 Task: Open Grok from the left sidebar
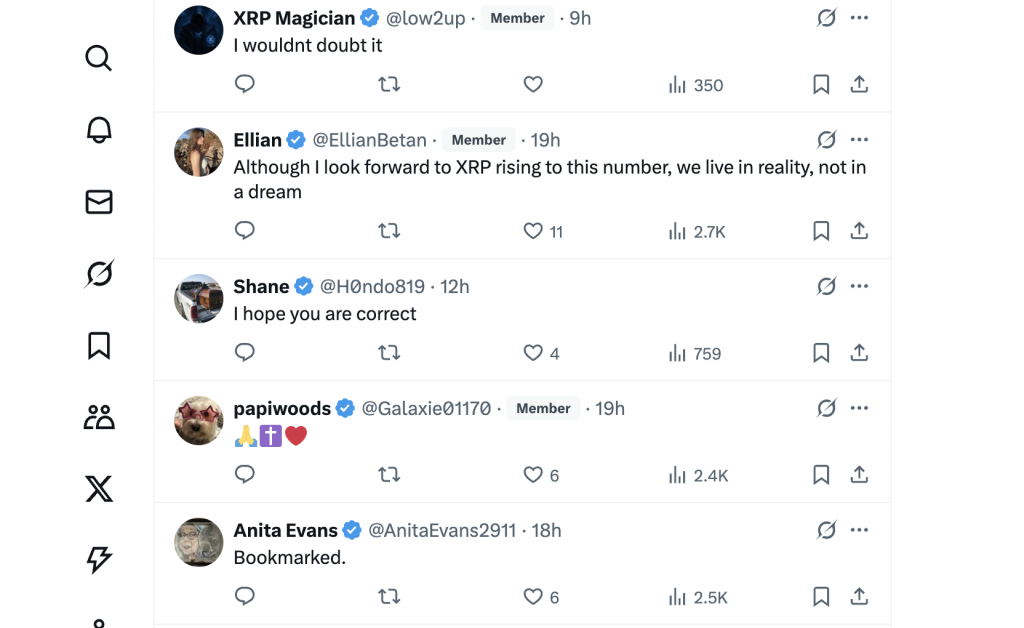(x=98, y=273)
